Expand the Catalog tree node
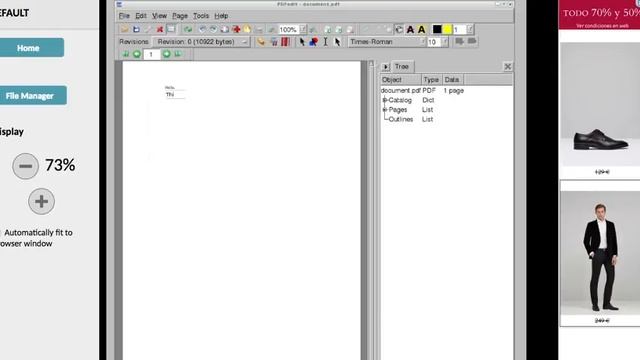The image size is (640, 360). [384, 100]
